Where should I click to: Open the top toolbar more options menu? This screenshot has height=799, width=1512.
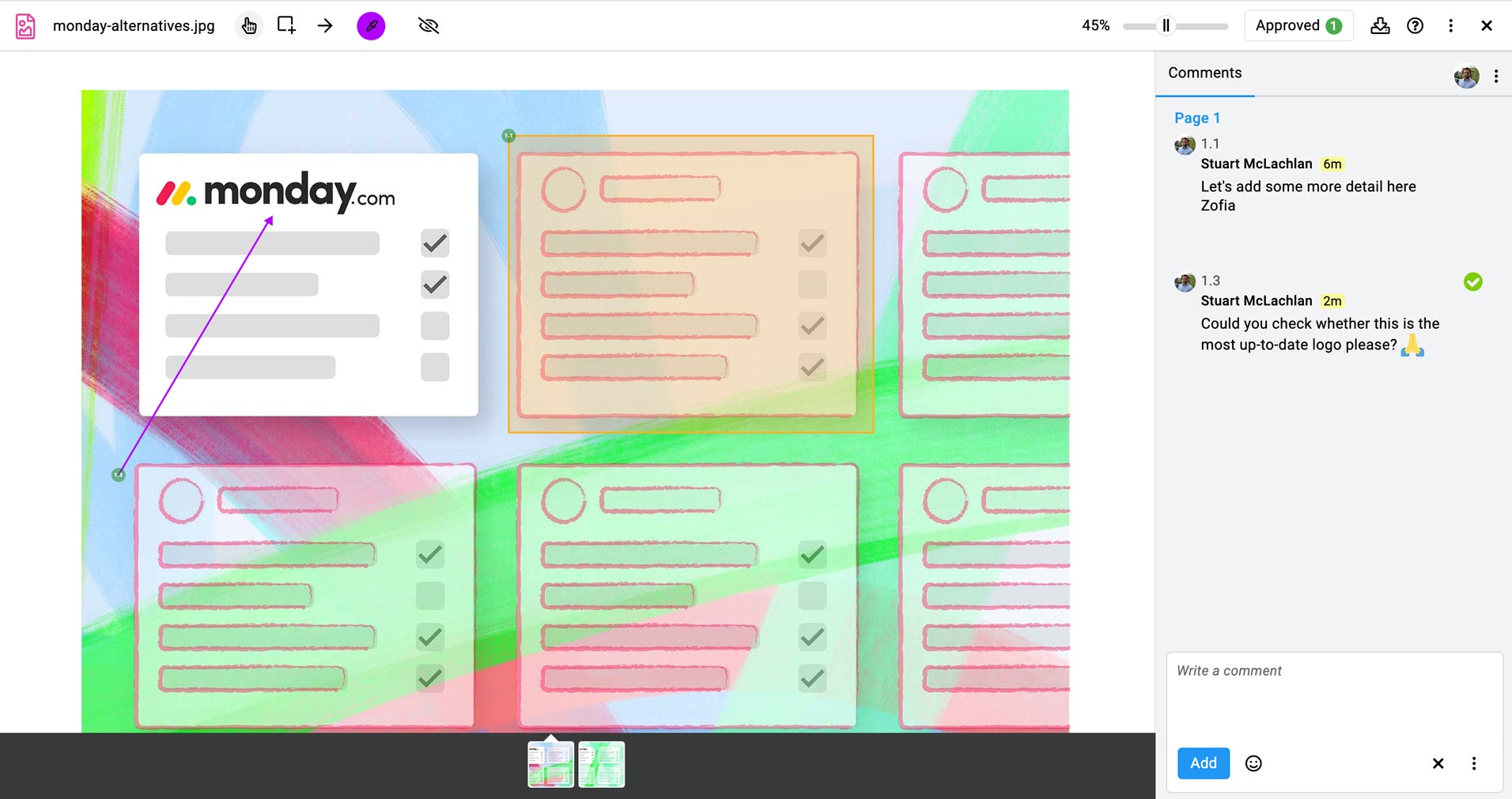pyautogui.click(x=1450, y=26)
